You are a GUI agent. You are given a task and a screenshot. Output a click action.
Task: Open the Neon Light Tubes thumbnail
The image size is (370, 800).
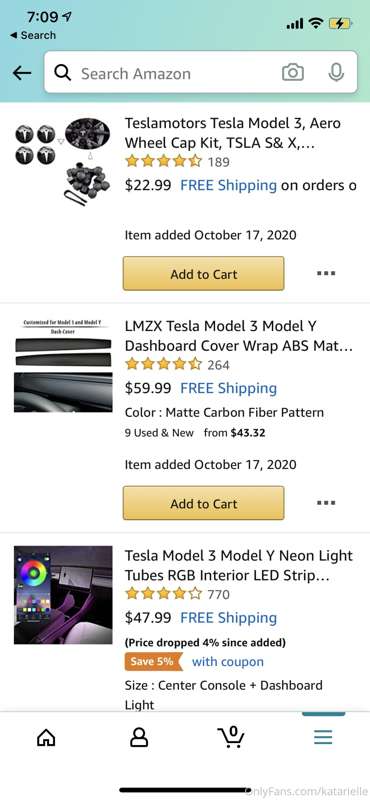[63, 595]
